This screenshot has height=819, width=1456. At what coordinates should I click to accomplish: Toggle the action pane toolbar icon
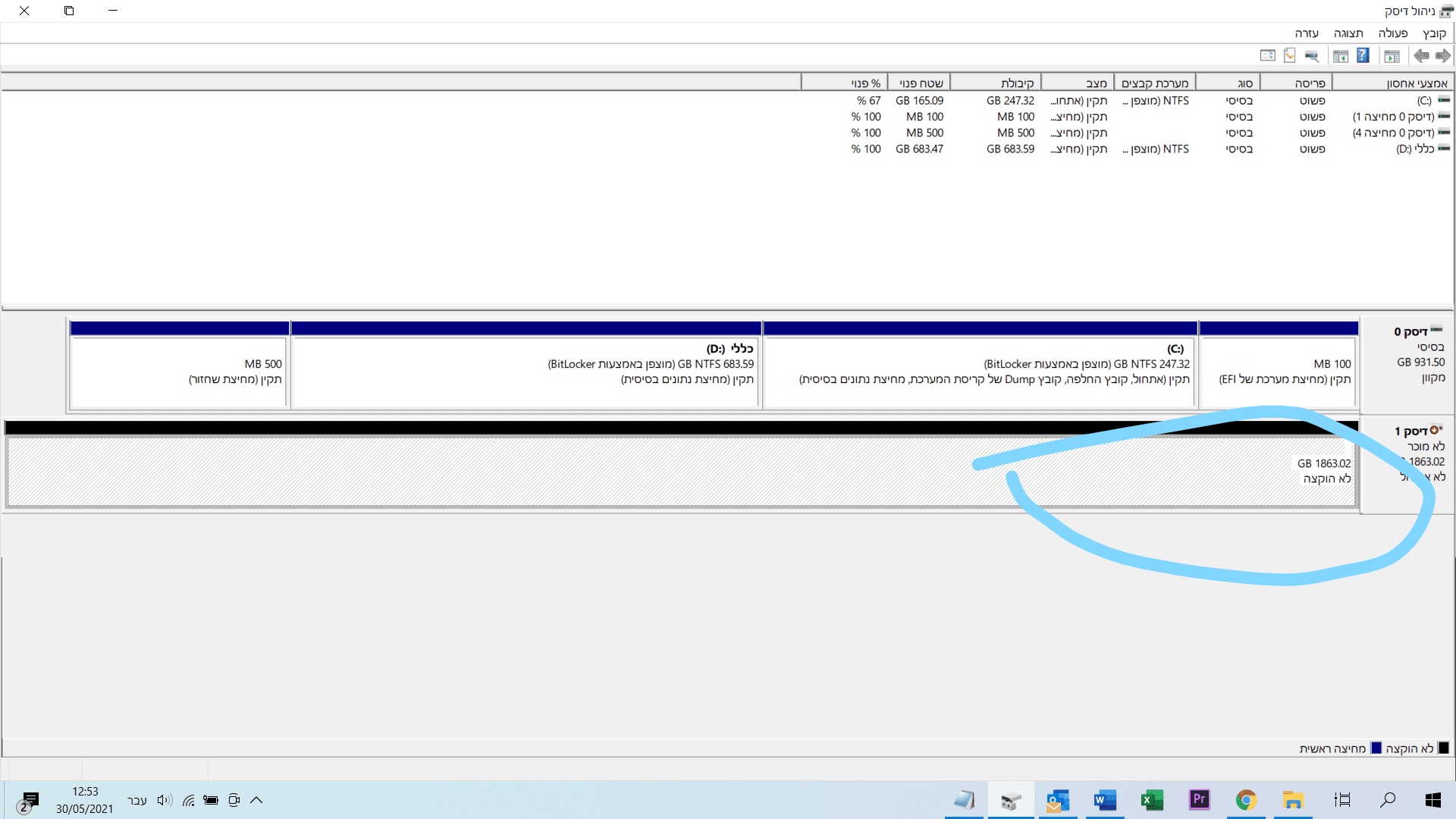1340,55
